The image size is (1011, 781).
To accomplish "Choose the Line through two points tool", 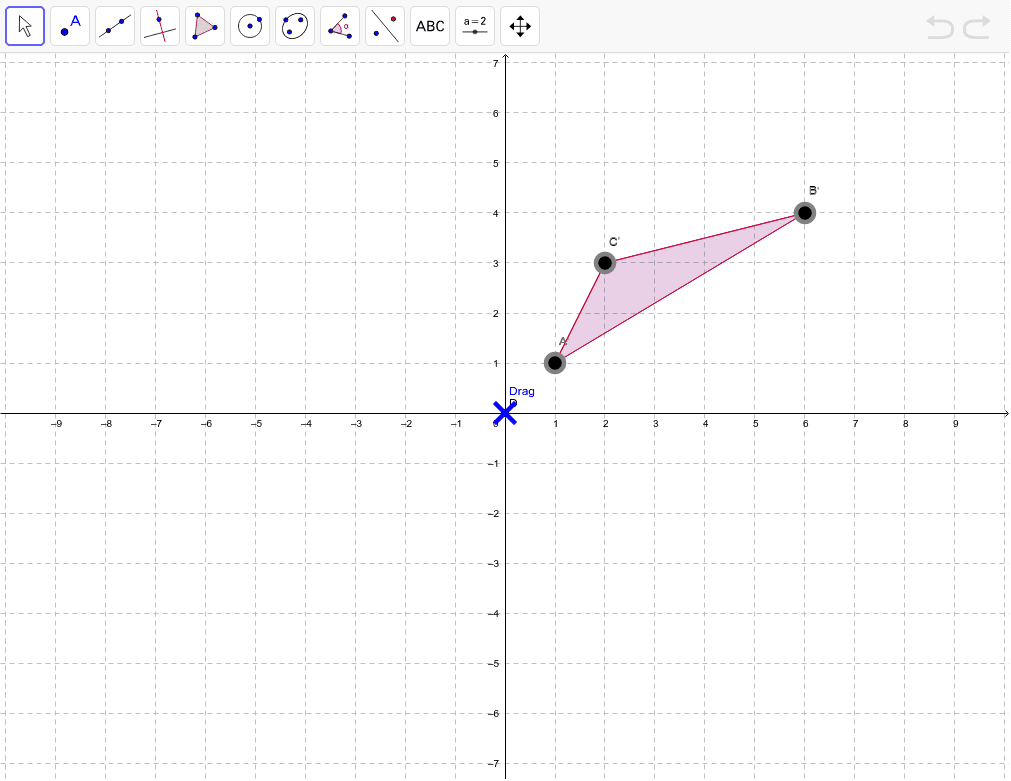I will (115, 26).
